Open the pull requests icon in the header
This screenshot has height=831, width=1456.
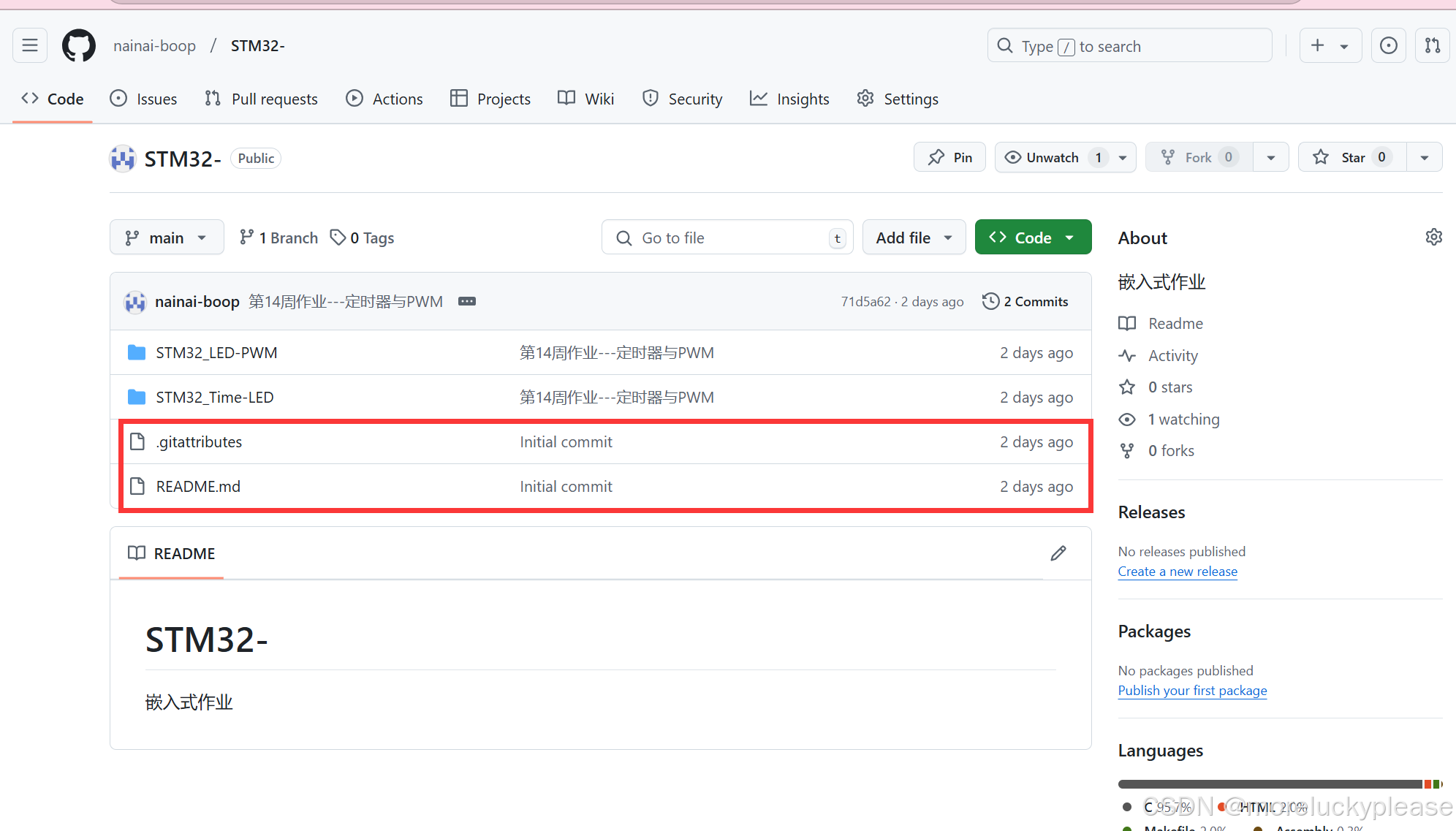click(x=1432, y=46)
